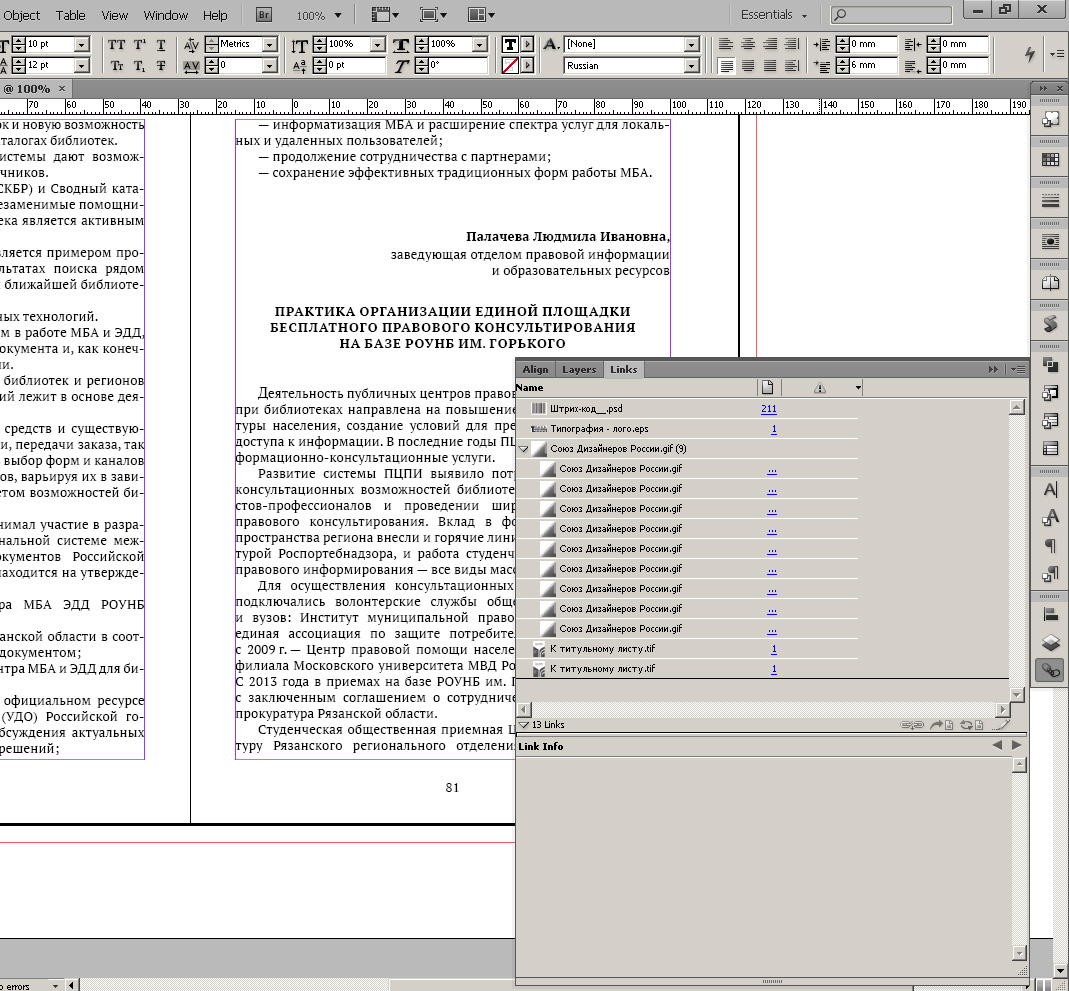
Task: Open Table menu
Action: pos(70,15)
